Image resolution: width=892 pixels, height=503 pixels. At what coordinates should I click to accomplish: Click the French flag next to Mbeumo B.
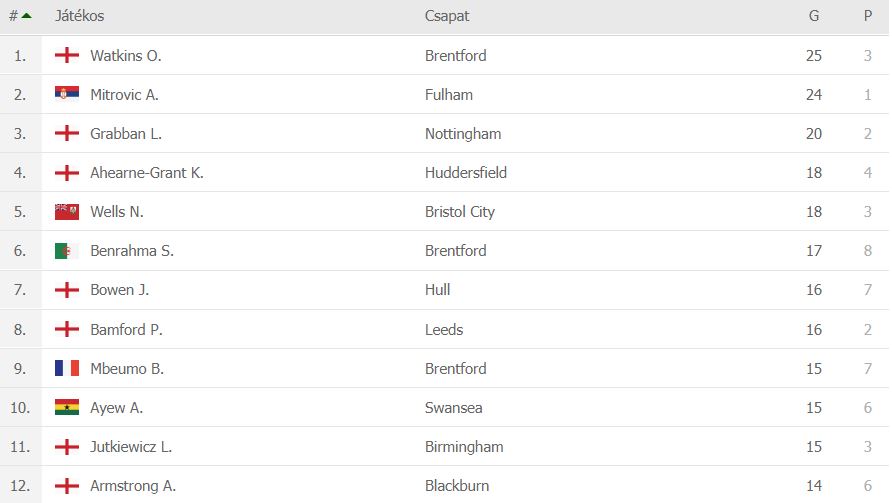(x=67, y=368)
